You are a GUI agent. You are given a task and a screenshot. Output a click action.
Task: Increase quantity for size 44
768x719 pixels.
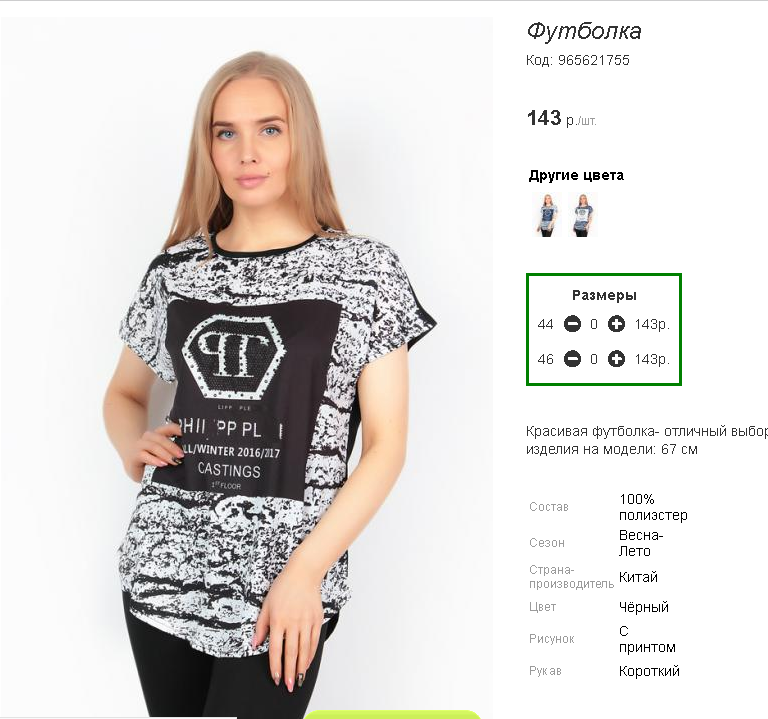(x=616, y=324)
